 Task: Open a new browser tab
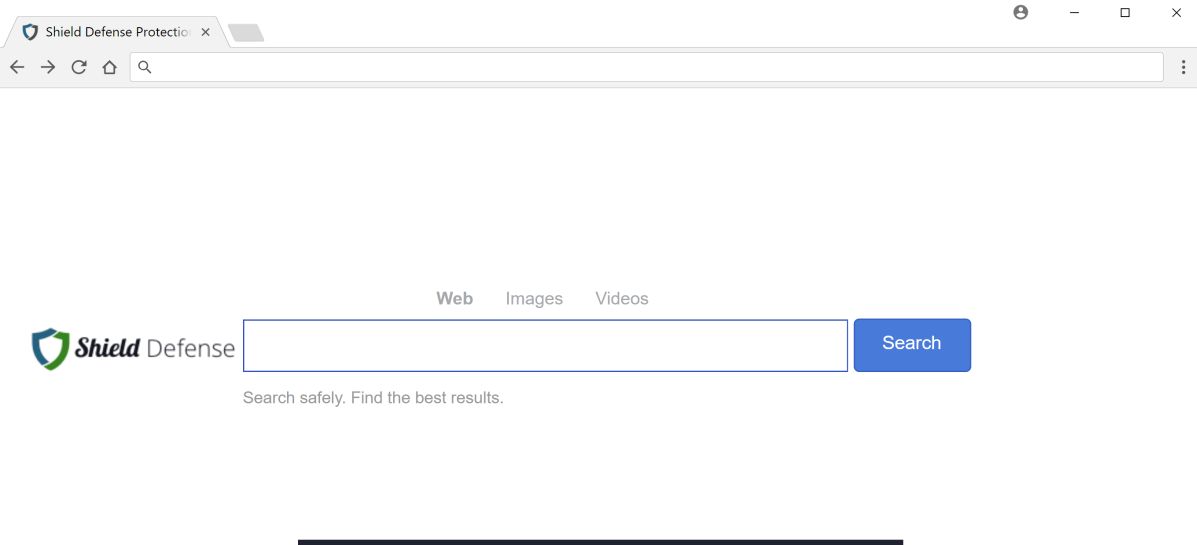[246, 33]
